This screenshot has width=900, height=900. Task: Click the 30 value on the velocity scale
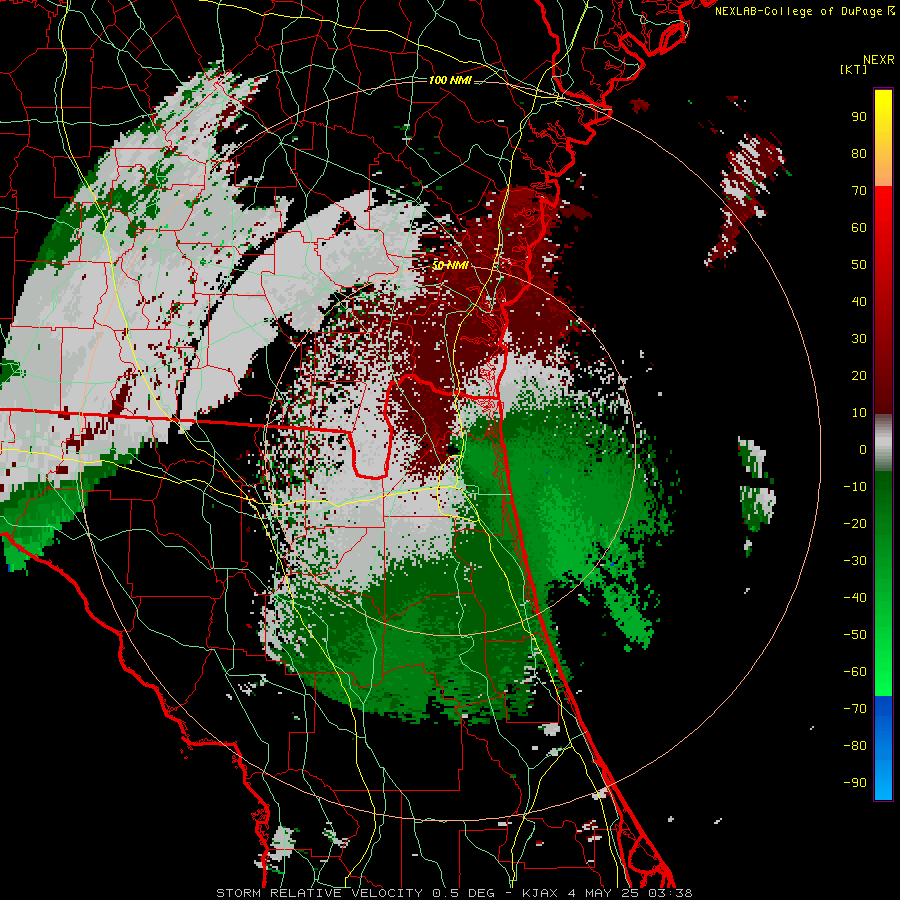pos(859,339)
